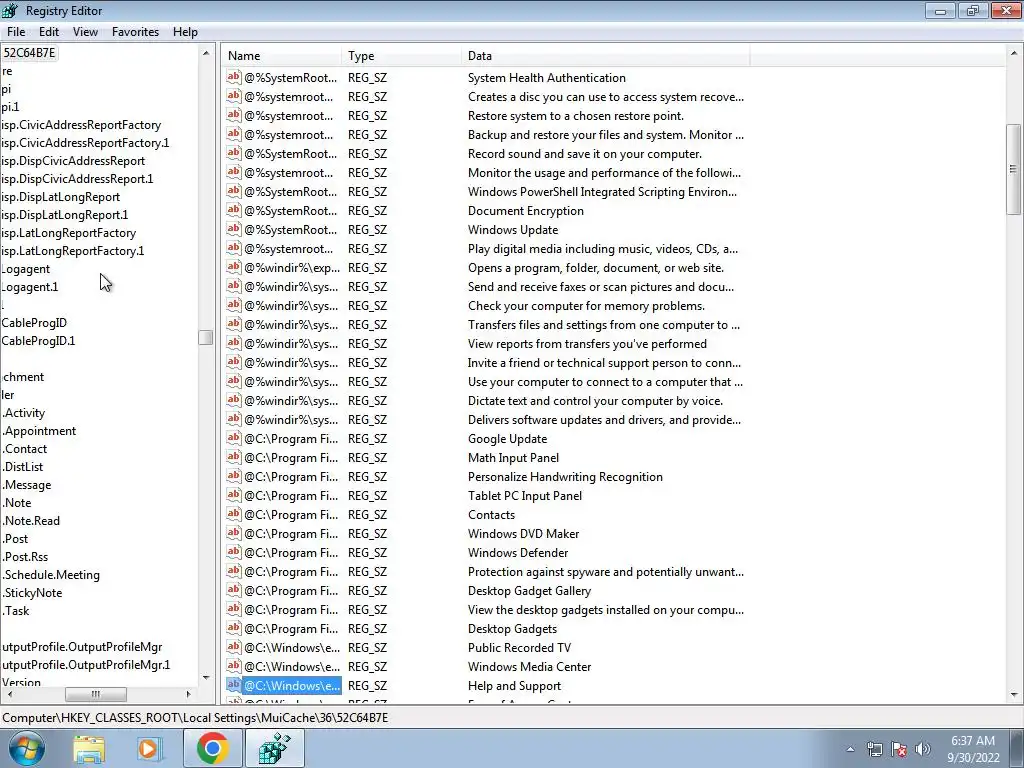
Task: Select 'Record sound and save it on your computer.'
Action: click(x=585, y=153)
